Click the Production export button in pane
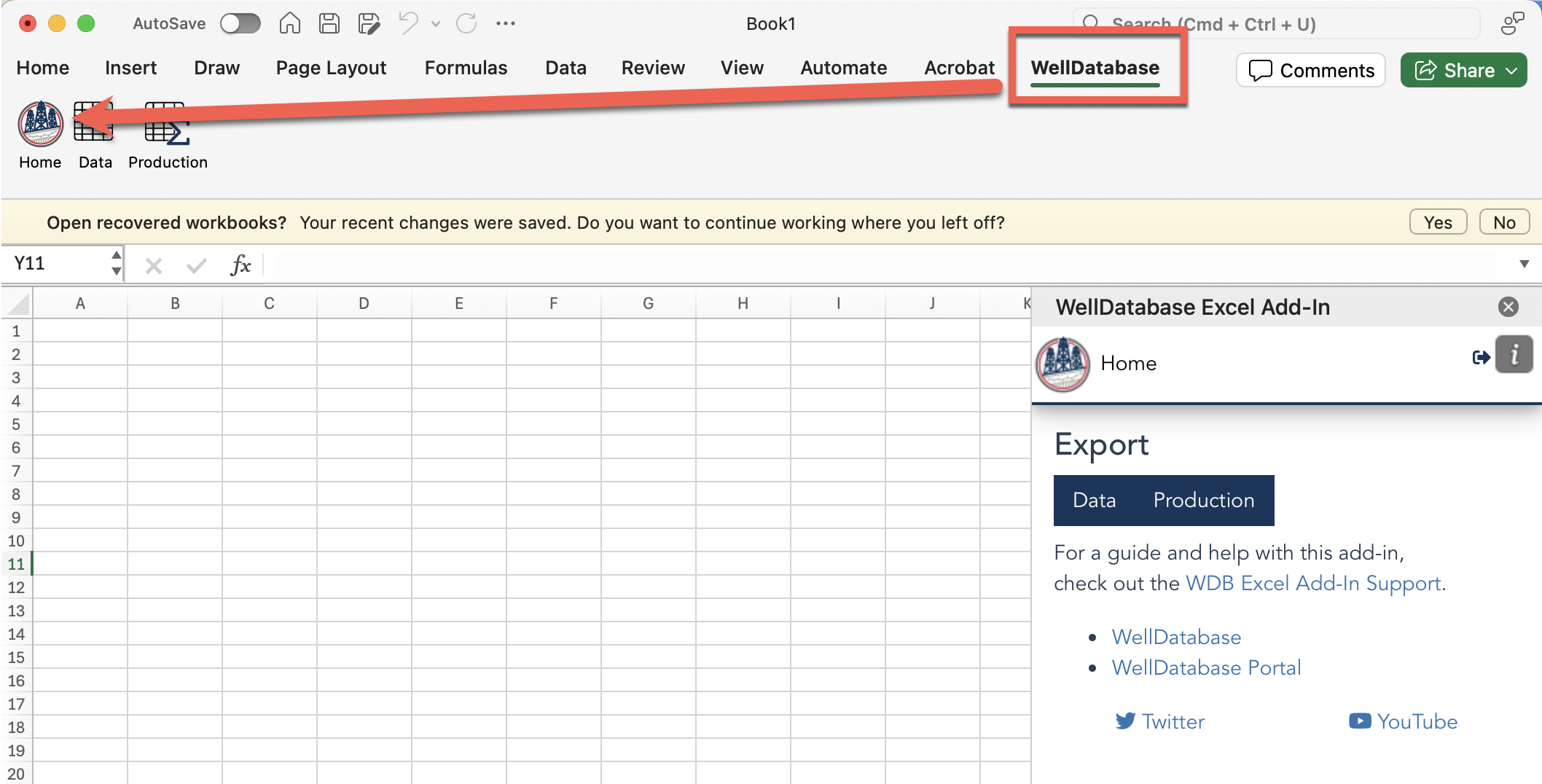This screenshot has width=1542, height=784. point(1204,500)
